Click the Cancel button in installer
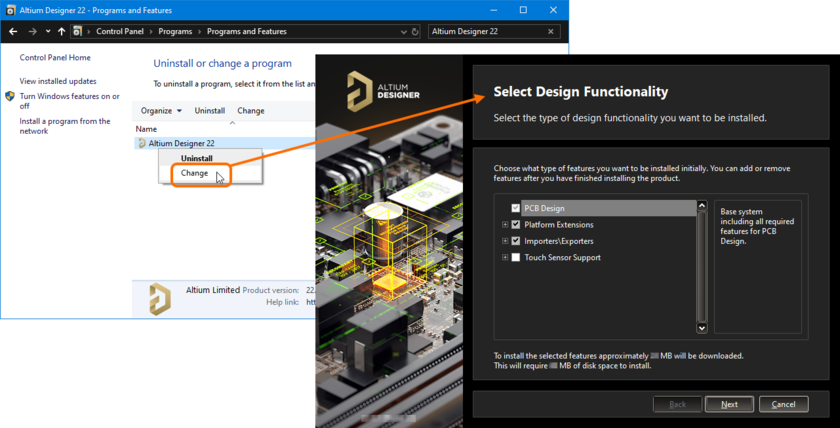Image resolution: width=840 pixels, height=428 pixels. click(x=784, y=404)
